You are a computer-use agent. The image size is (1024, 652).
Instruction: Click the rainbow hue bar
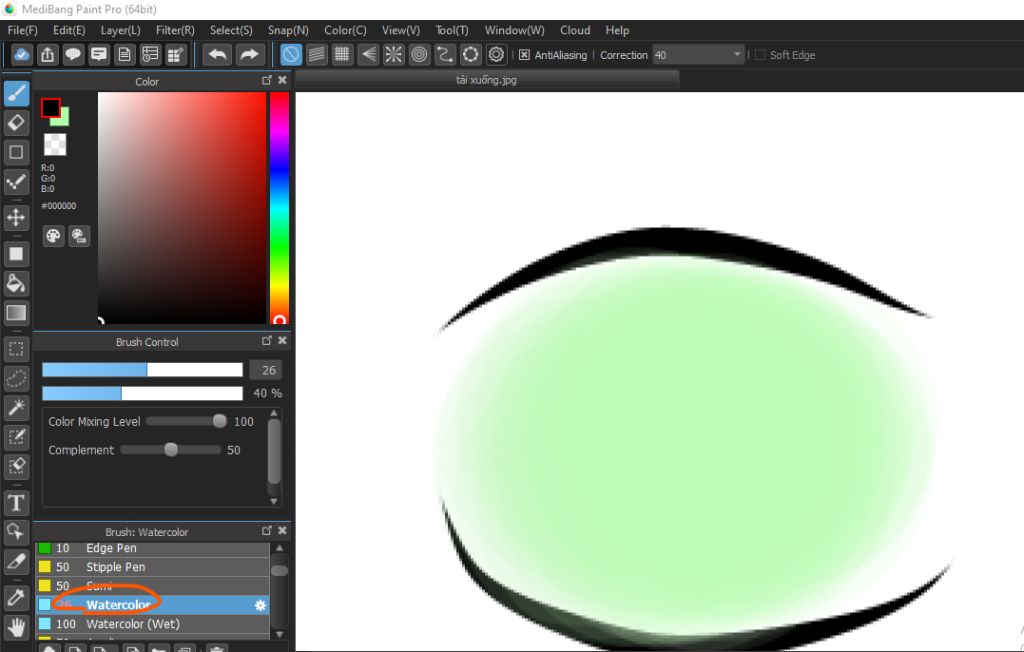point(280,208)
